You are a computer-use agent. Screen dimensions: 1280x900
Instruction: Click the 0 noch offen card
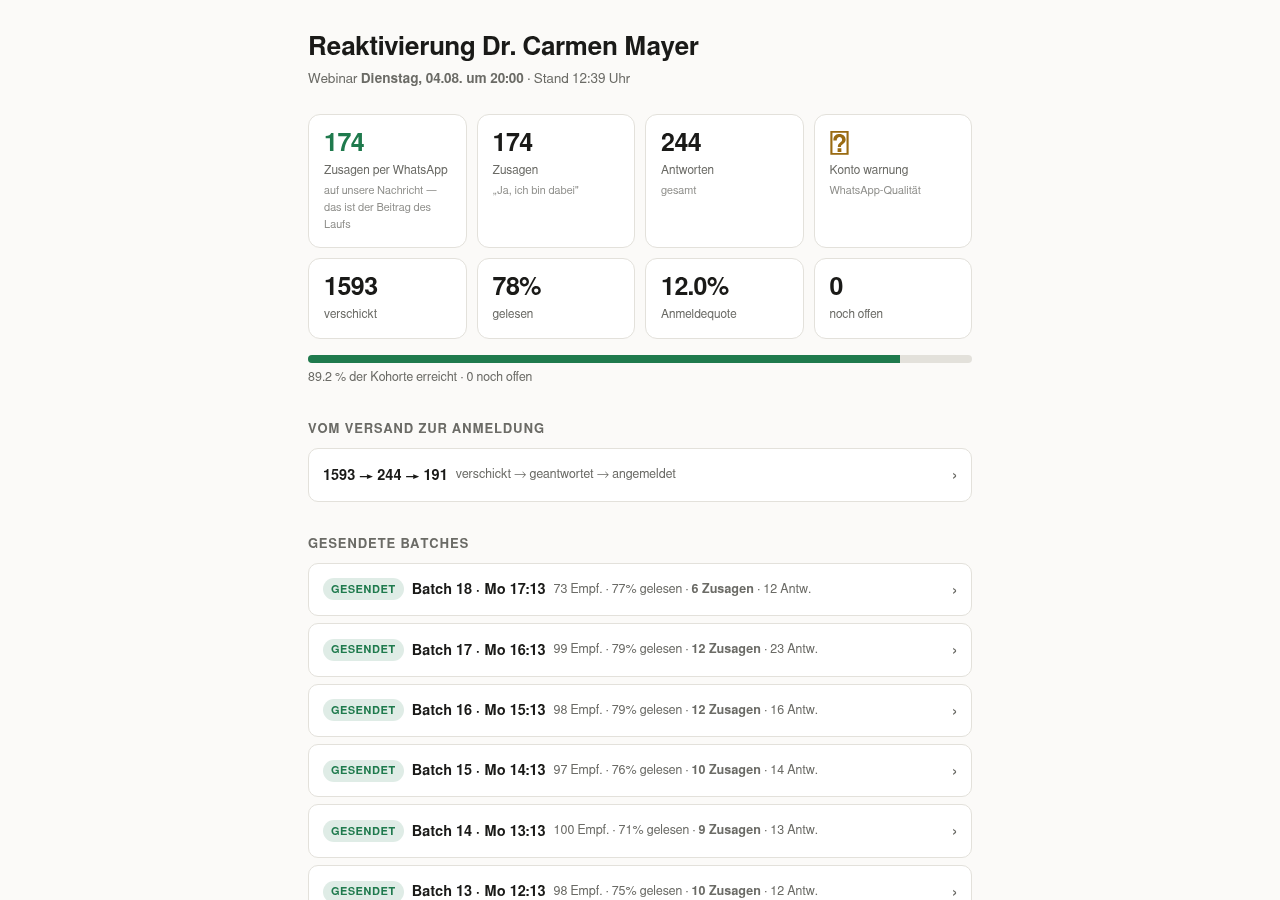click(x=893, y=299)
